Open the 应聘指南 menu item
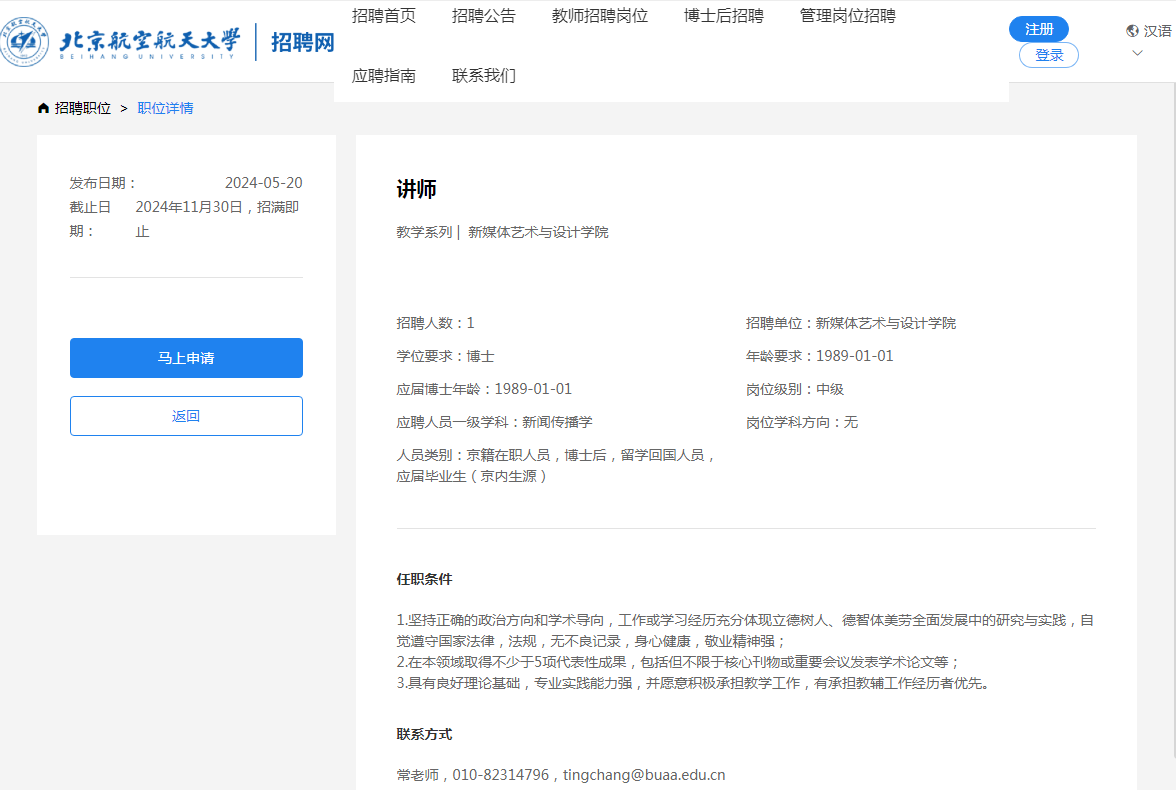Image resolution: width=1176 pixels, height=790 pixels. [x=384, y=76]
